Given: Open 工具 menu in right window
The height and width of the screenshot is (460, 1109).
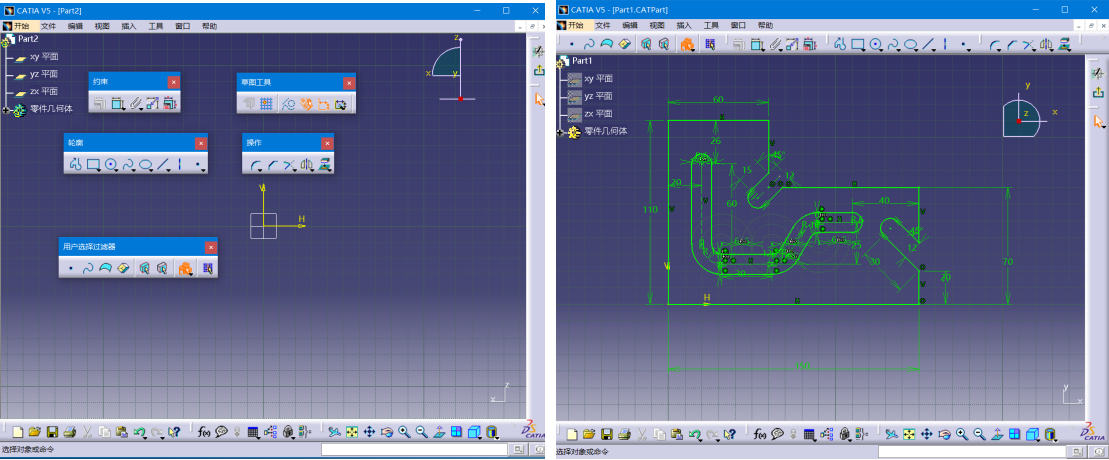Looking at the screenshot, I should (x=711, y=25).
